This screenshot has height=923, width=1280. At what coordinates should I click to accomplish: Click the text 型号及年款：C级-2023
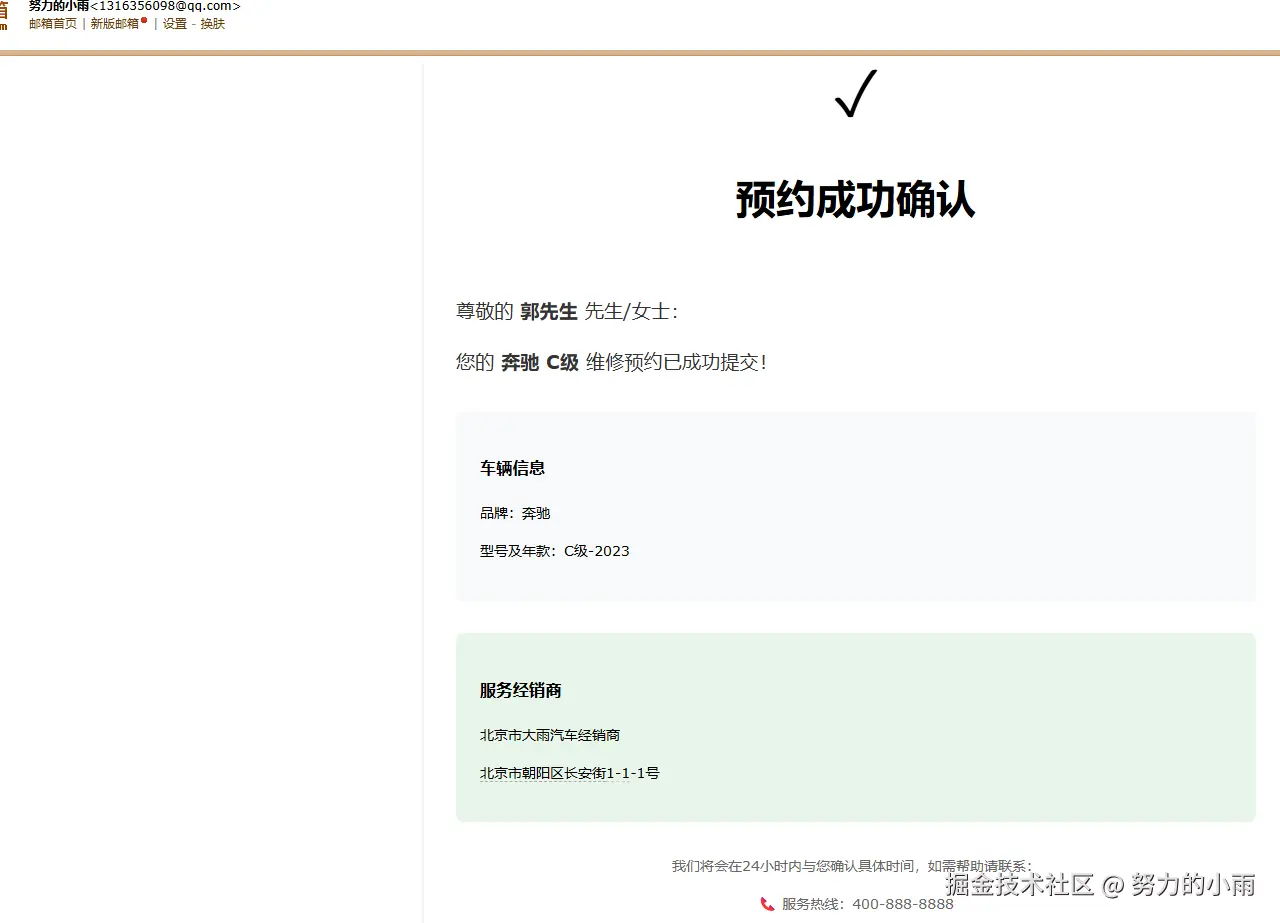(555, 551)
